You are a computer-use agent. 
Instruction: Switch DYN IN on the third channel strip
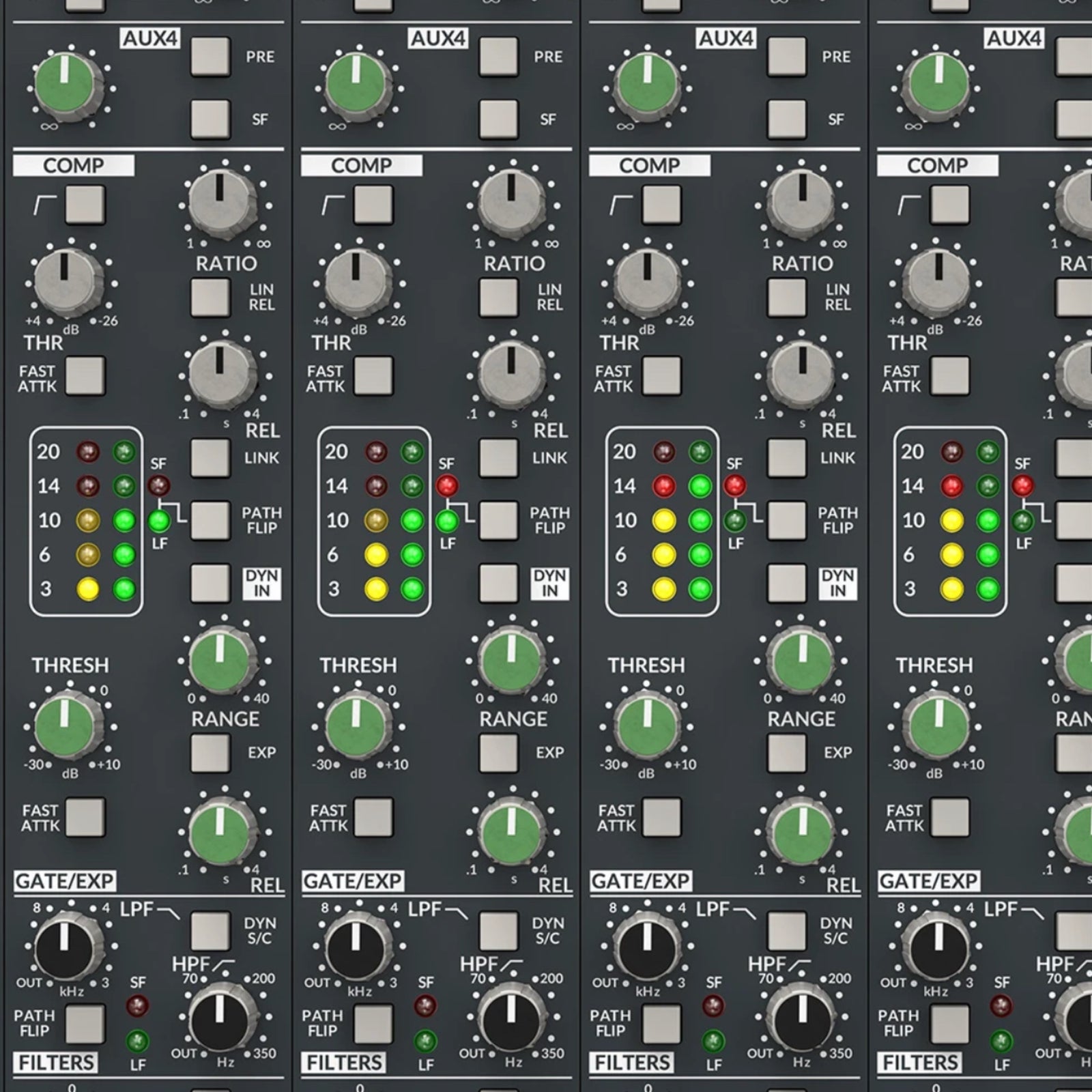786,584
